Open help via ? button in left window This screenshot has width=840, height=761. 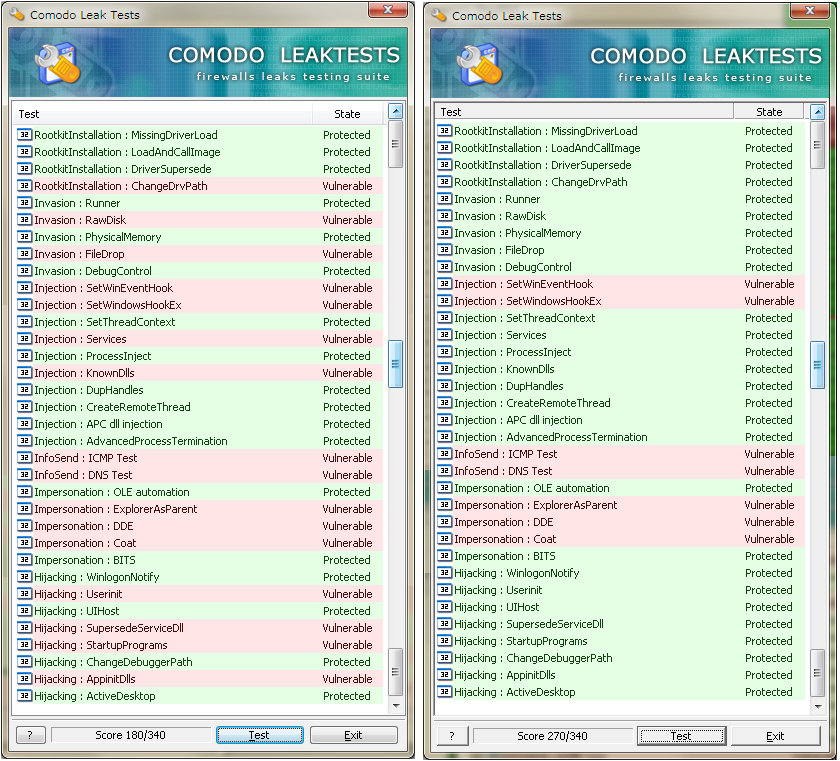click(31, 735)
